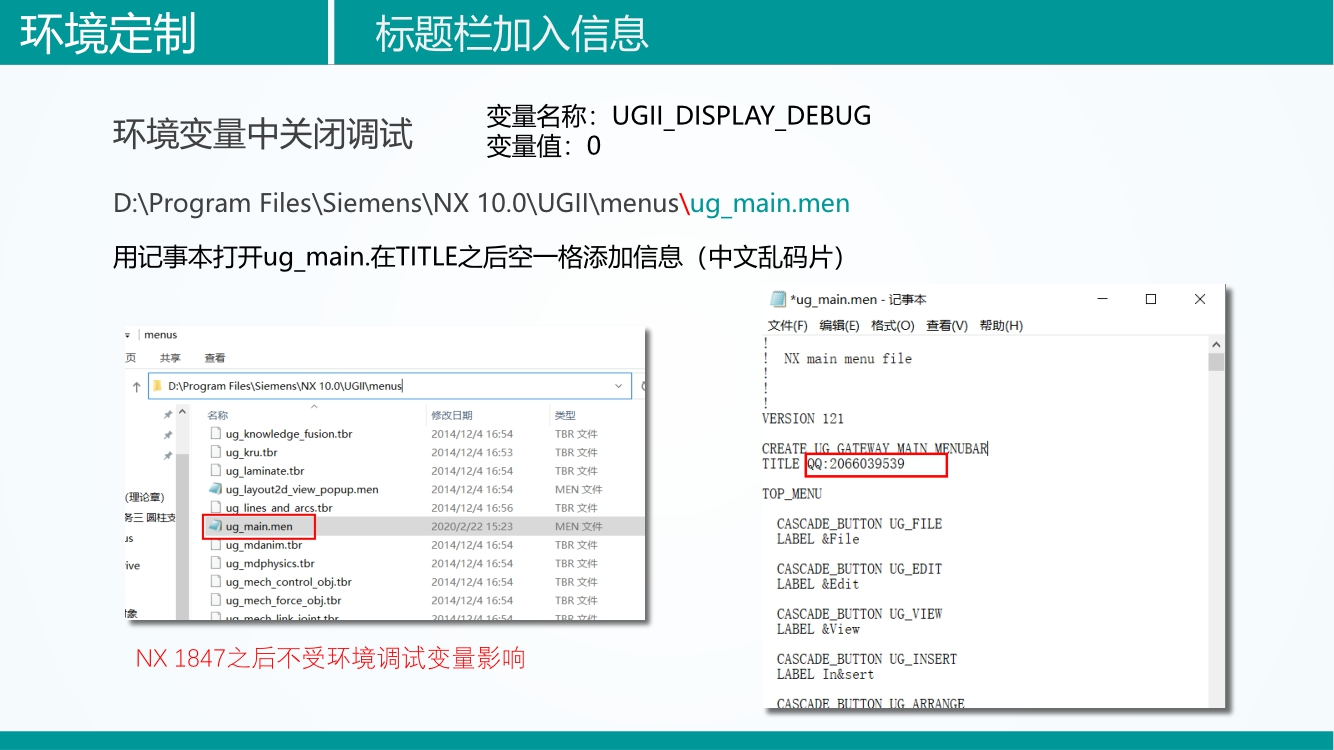Select the ug_mech_control_obj.tbr file name
This screenshot has height=750, width=1334.
click(289, 582)
